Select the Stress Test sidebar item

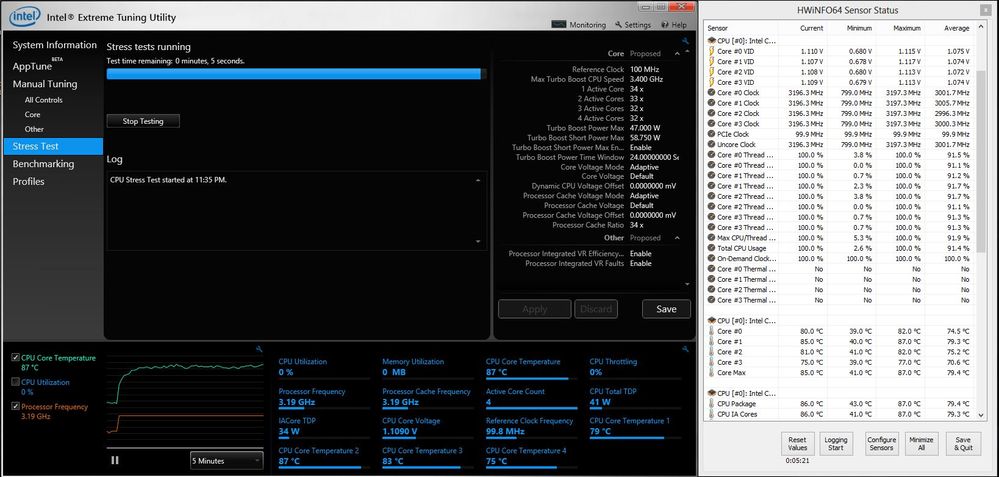coord(54,146)
